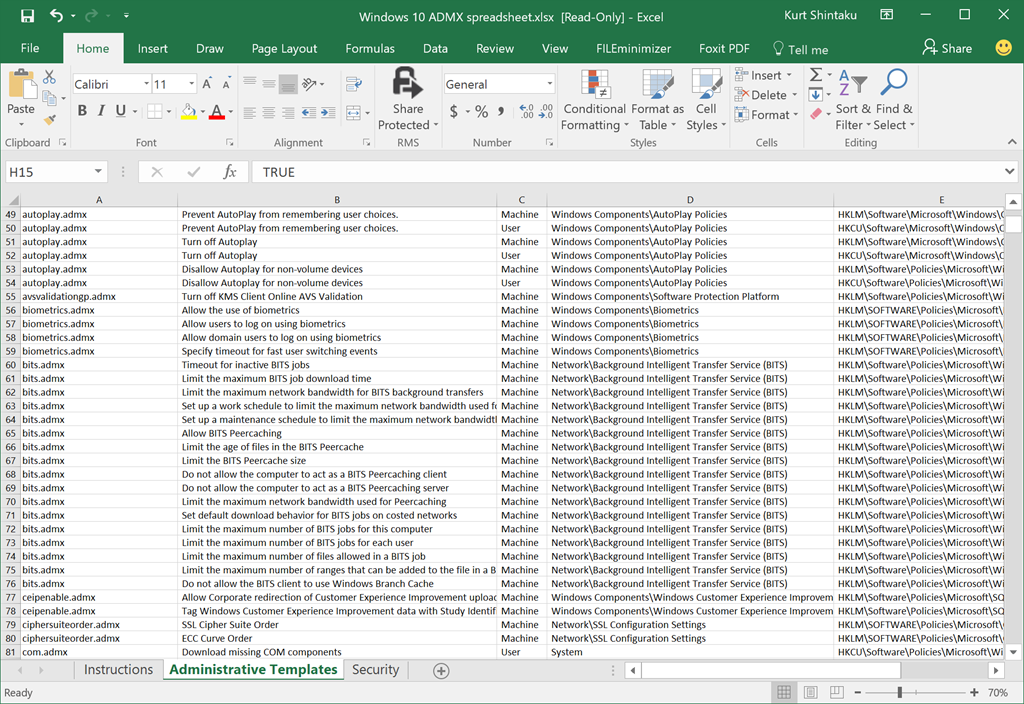Expand the number format dropdown showing General
This screenshot has width=1024, height=704.
549,85
